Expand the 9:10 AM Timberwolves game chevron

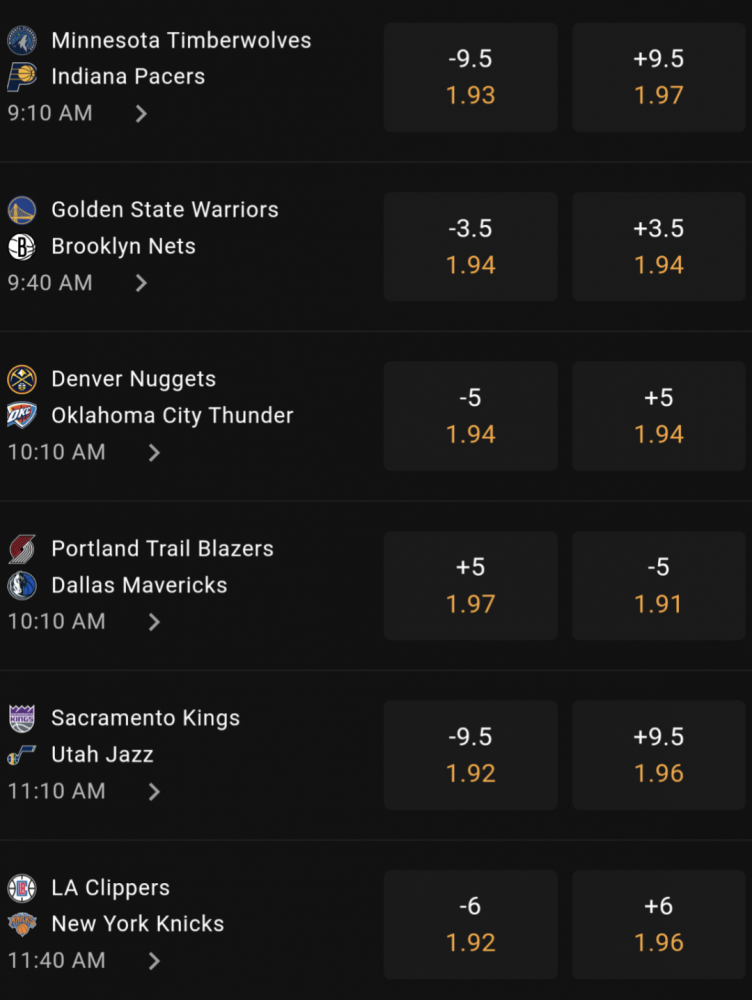pos(142,114)
